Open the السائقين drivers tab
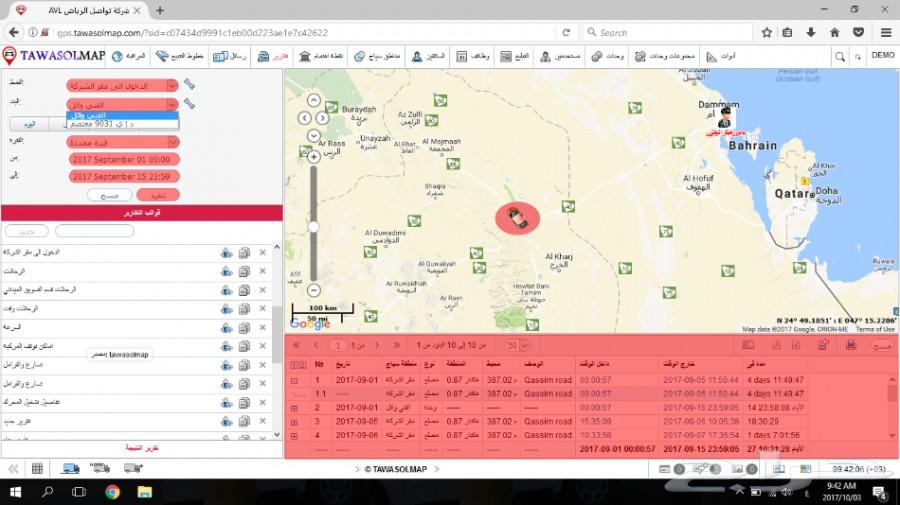The image size is (900, 505). [x=428, y=56]
